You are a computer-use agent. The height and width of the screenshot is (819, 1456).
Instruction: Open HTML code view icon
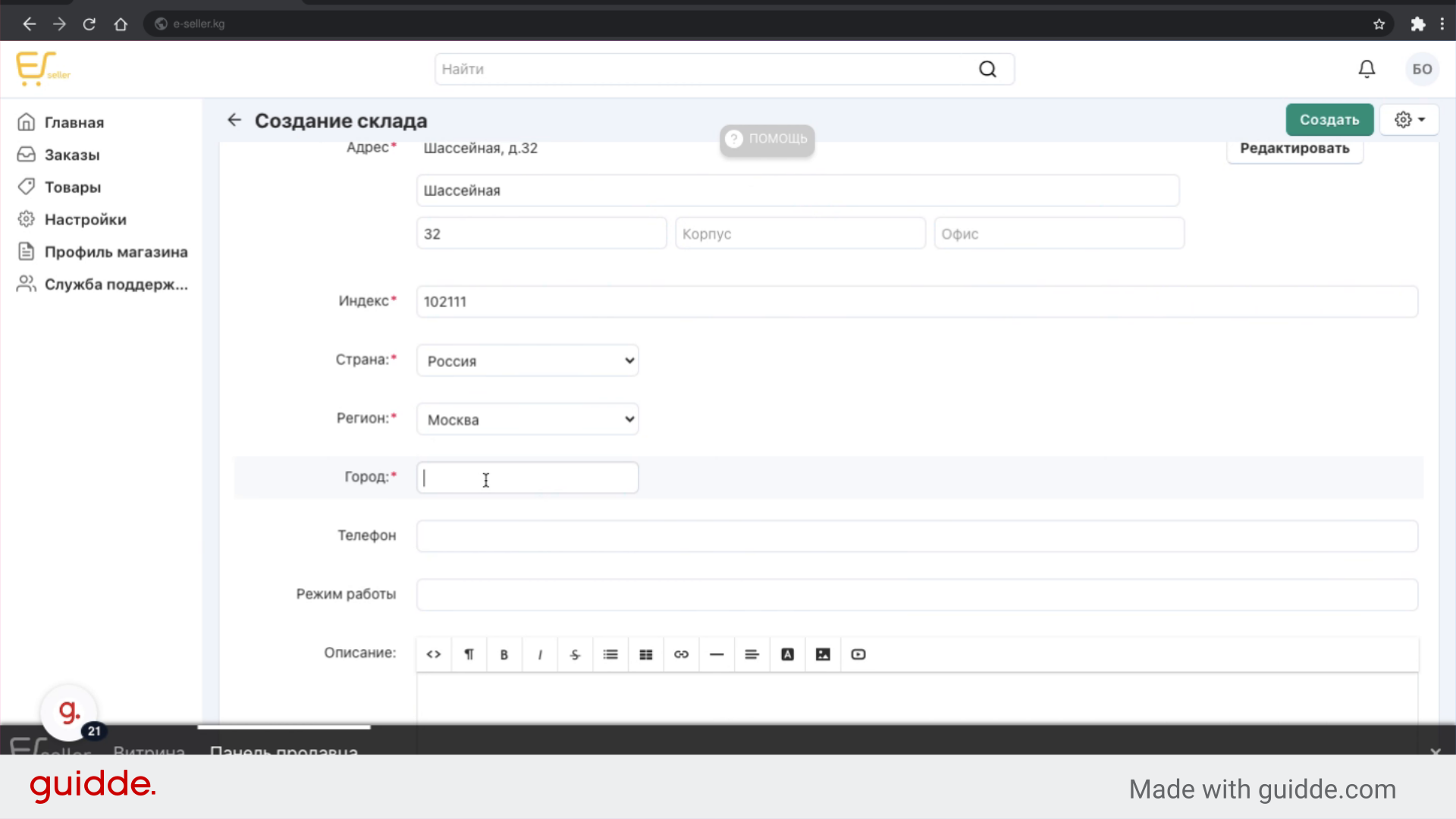click(x=434, y=654)
